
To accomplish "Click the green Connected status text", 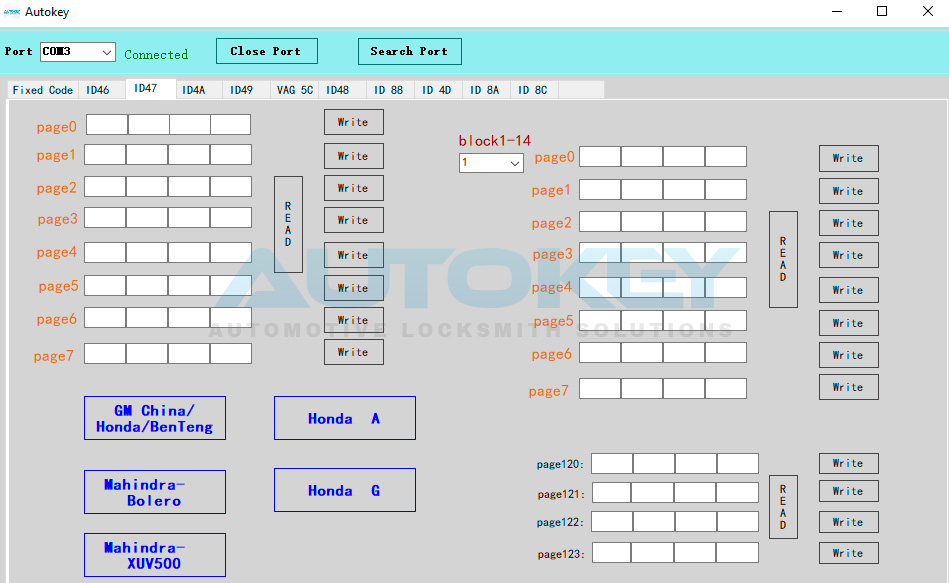I will (156, 54).
